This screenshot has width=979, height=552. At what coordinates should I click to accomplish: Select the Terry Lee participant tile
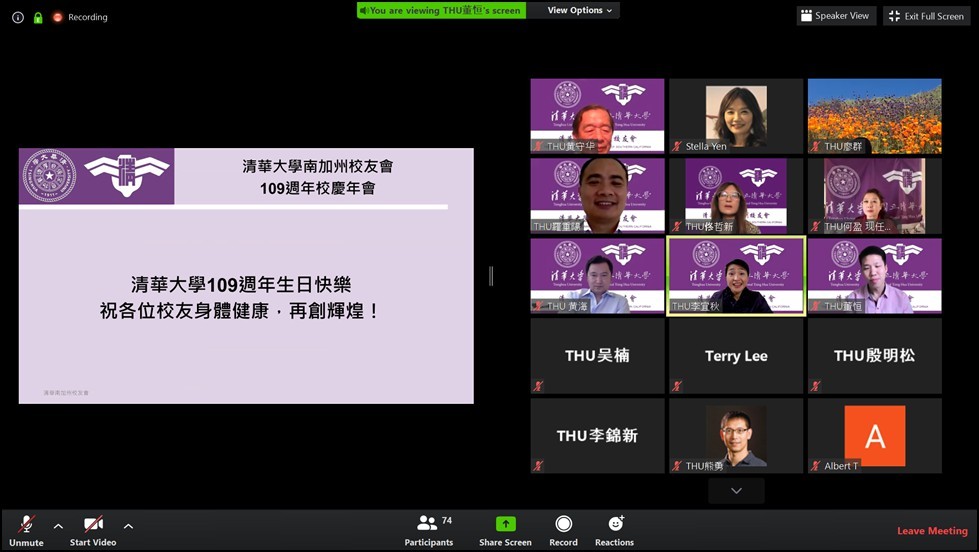(x=736, y=355)
